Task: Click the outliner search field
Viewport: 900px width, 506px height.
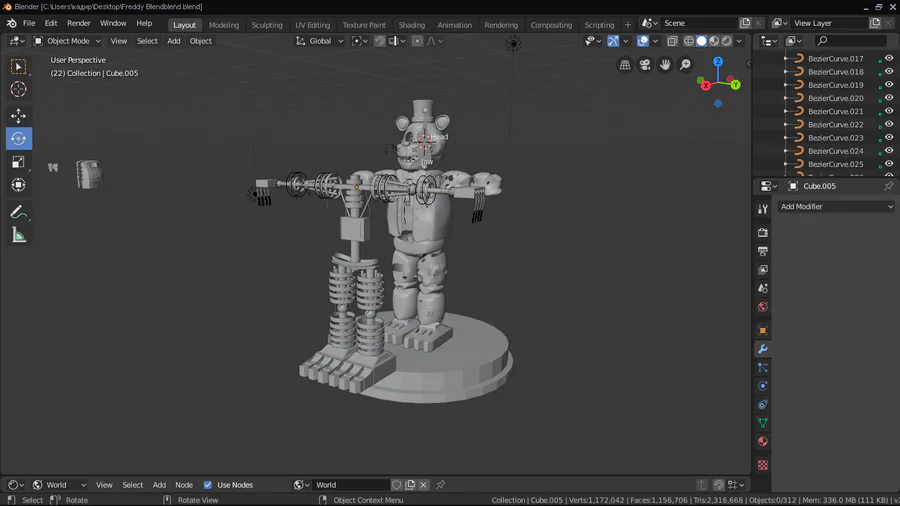Action: point(851,41)
